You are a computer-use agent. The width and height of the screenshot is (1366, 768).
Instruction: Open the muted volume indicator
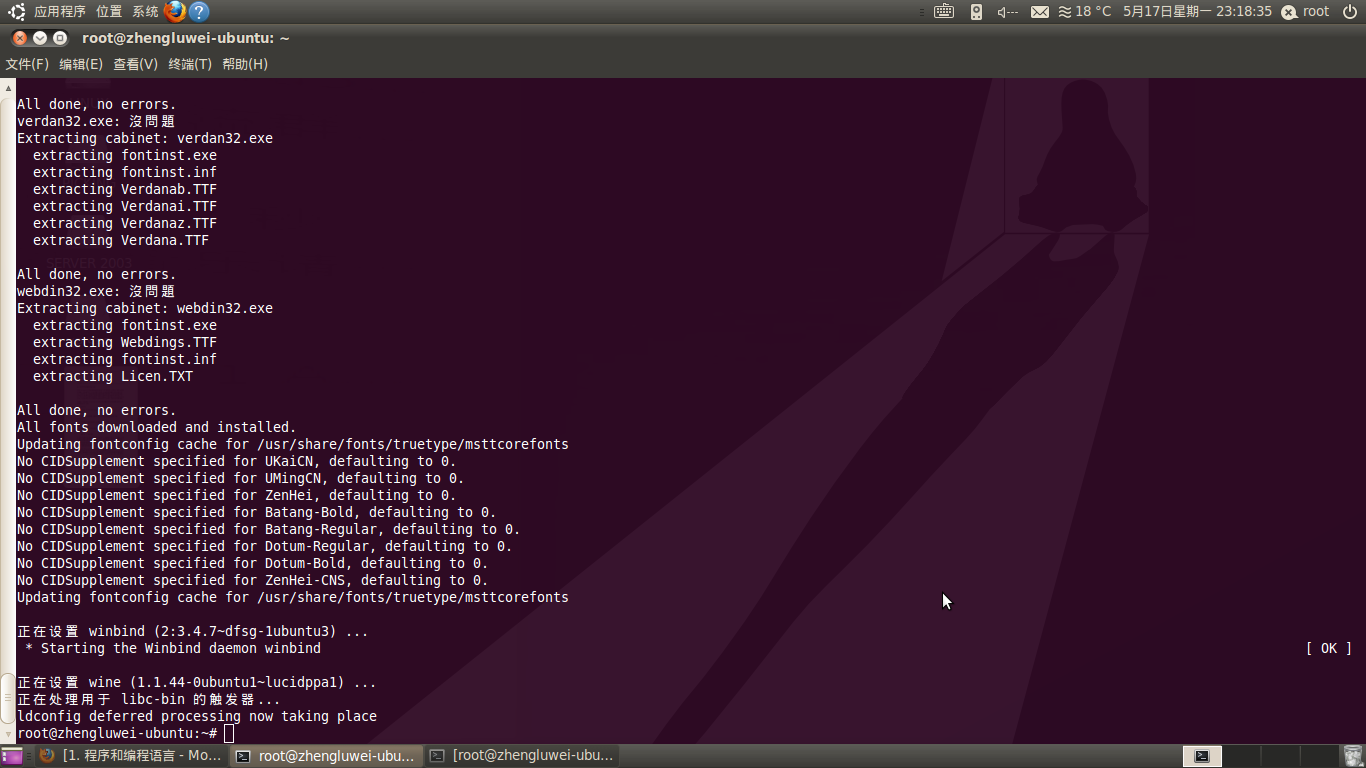tap(1007, 12)
